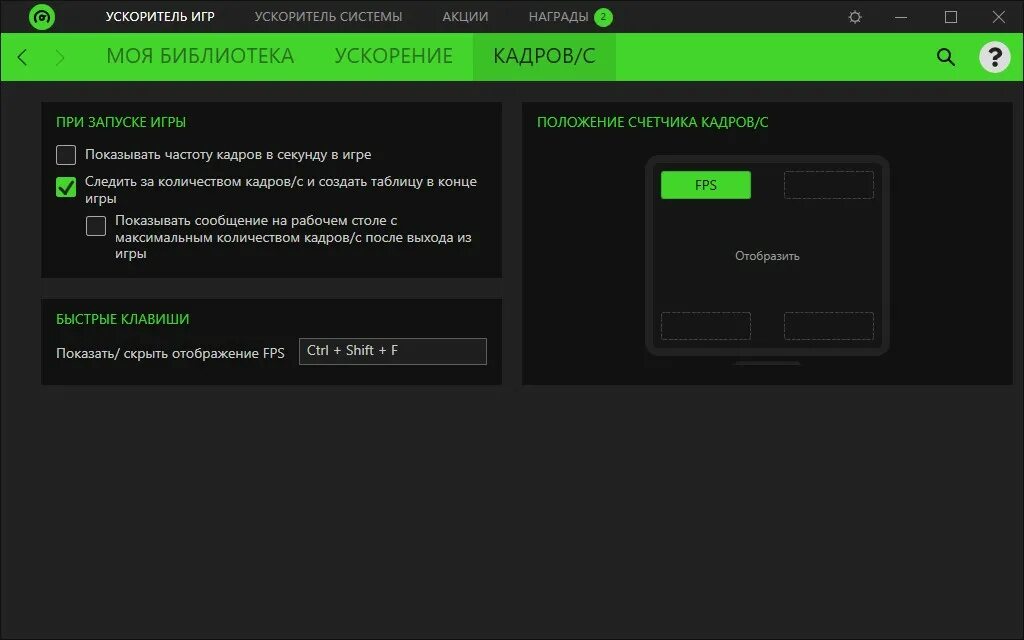Click the ПОЛОЖЕНИЕ СЧЕТЧИКА КАДРОВ/С heading

[x=652, y=122]
